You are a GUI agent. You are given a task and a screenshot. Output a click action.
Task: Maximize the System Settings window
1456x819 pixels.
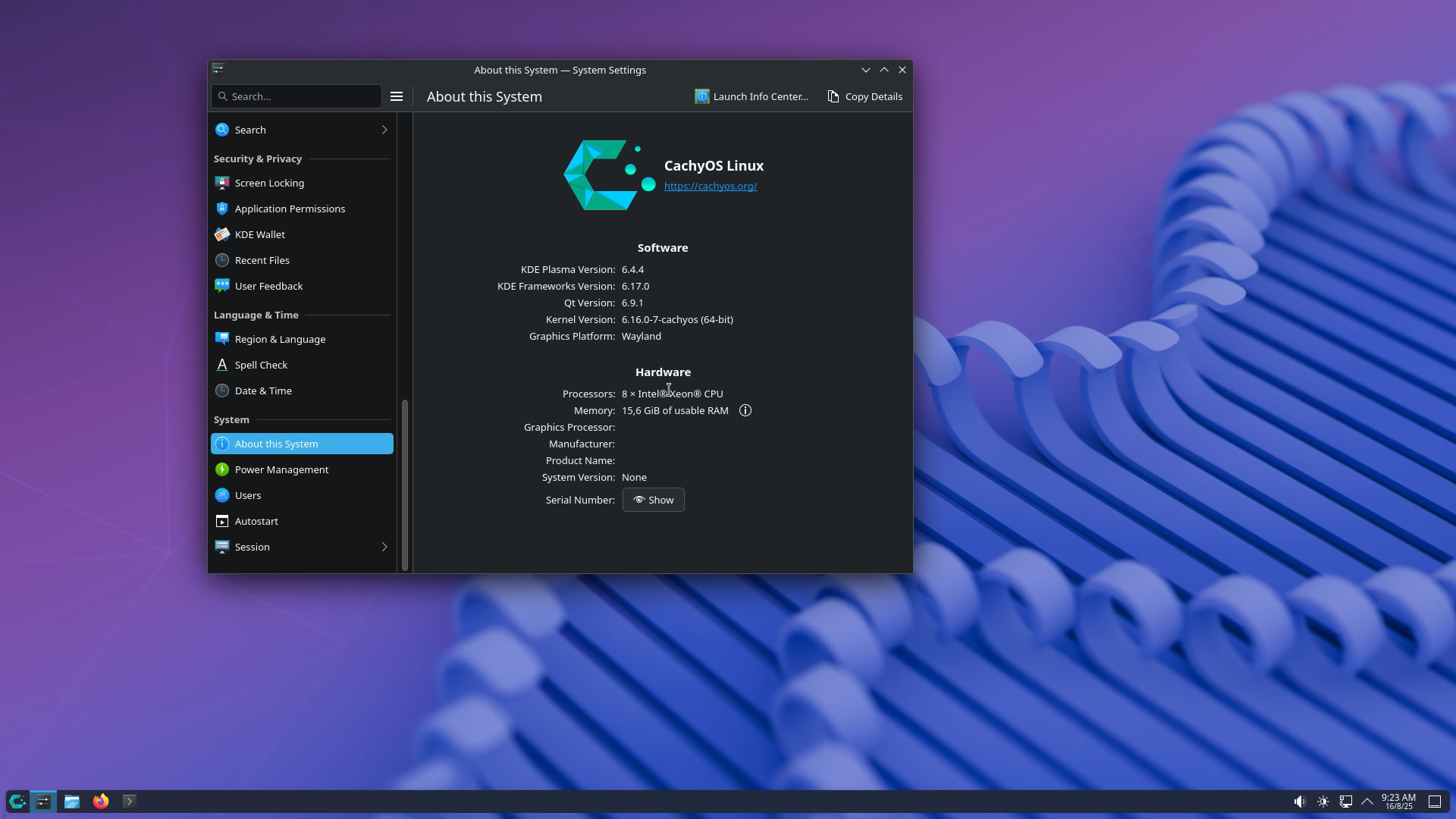884,70
